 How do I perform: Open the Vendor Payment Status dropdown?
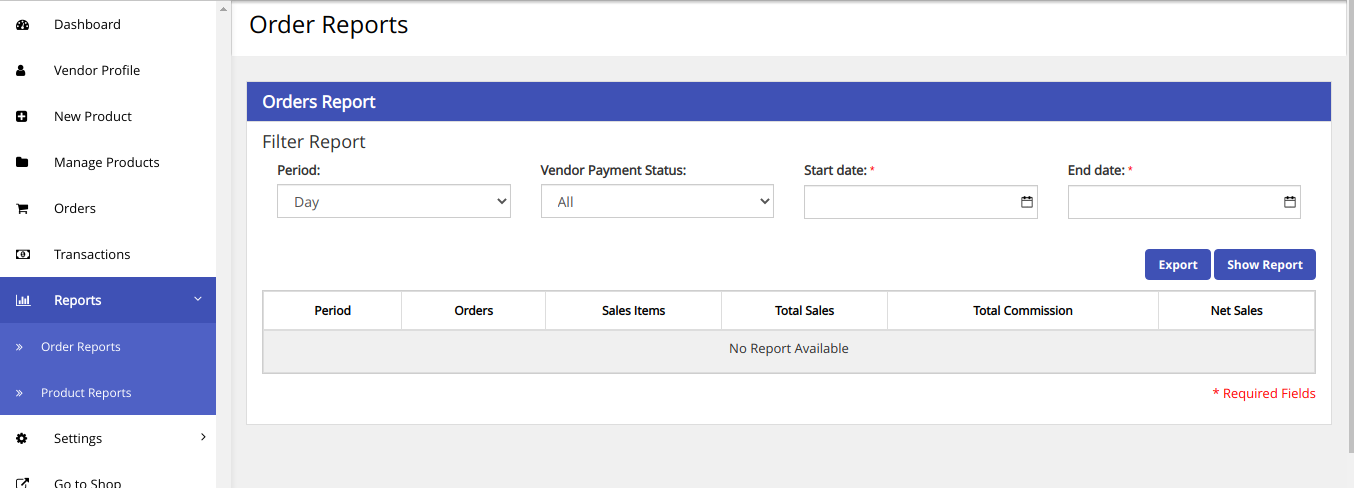pos(657,202)
